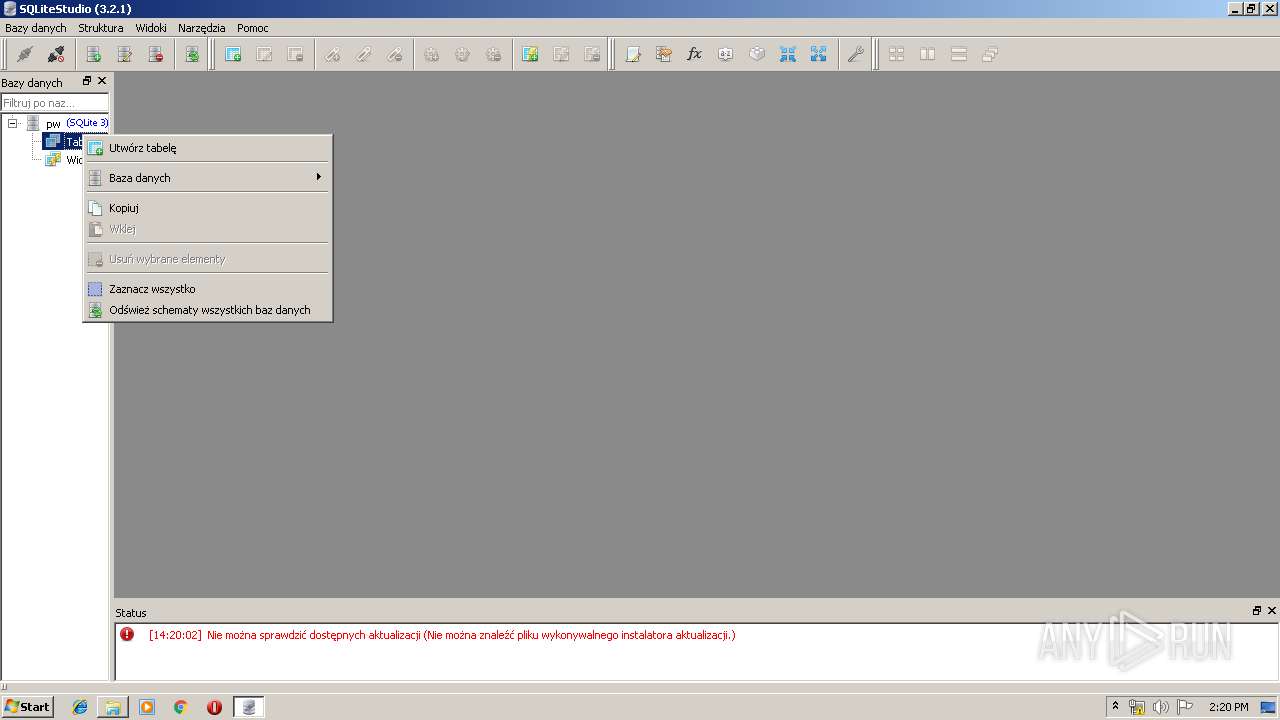This screenshot has width=1280, height=720.
Task: Collapse the pw database tree node
Action: pos(13,123)
